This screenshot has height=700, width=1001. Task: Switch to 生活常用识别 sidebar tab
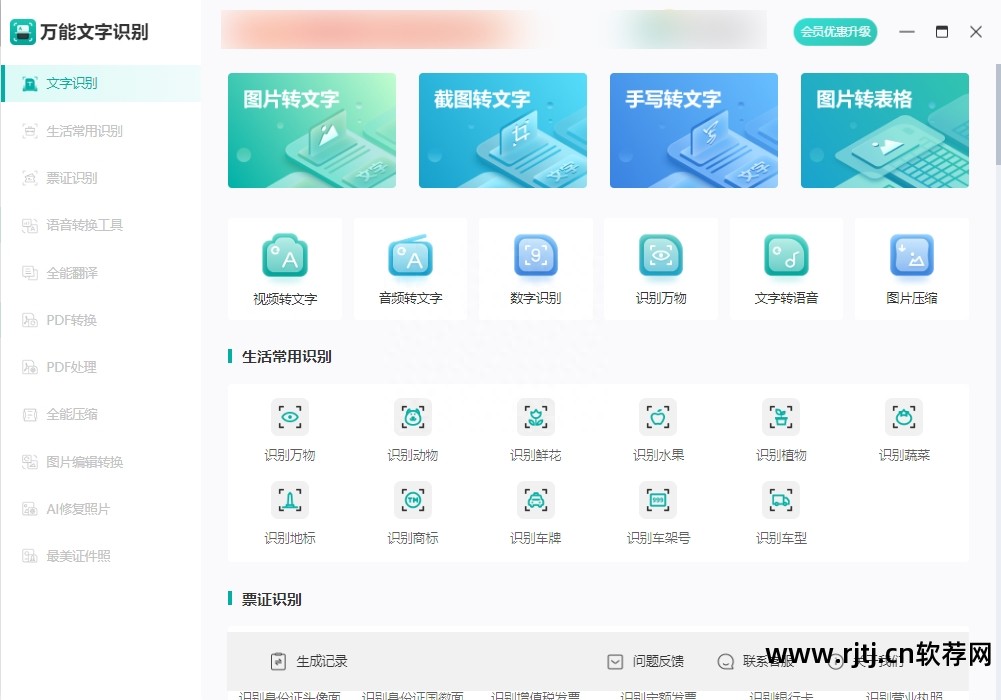click(x=101, y=131)
